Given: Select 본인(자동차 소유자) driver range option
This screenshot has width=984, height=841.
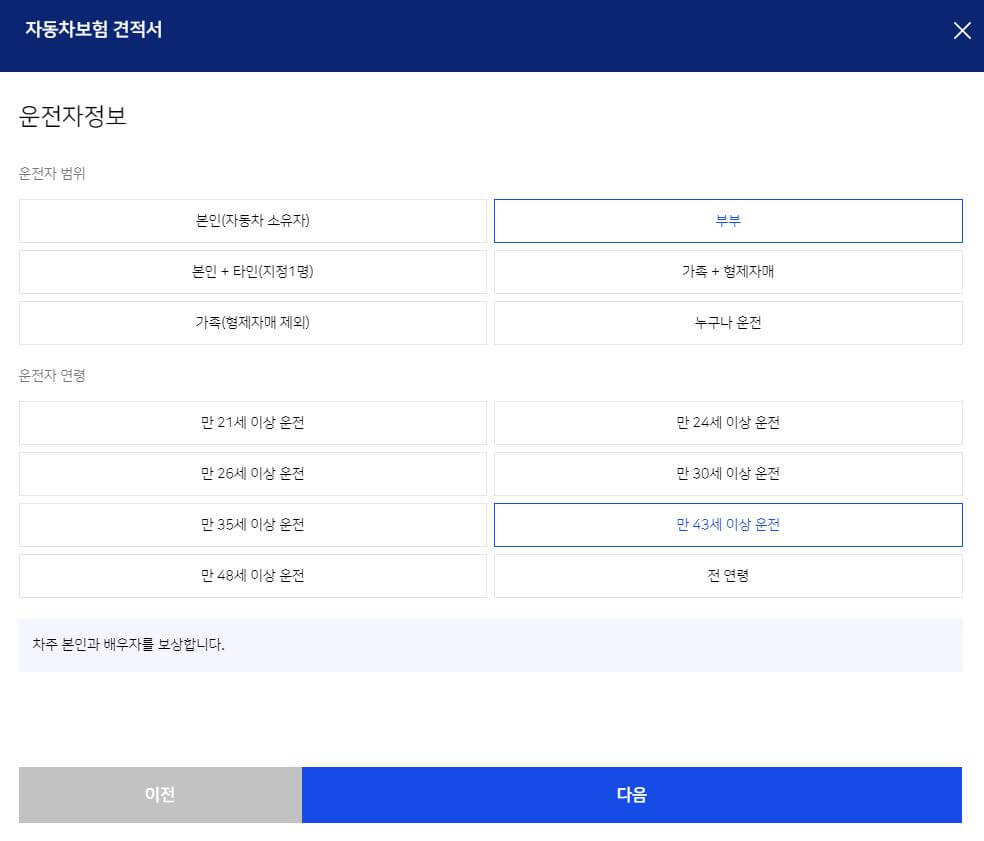Looking at the screenshot, I should [252, 221].
